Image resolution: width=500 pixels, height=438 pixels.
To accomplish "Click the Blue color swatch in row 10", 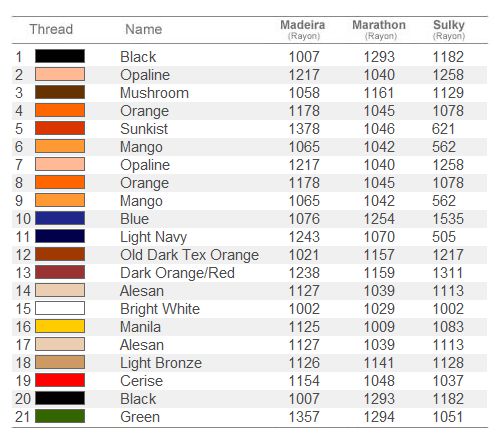I will 60,218.
